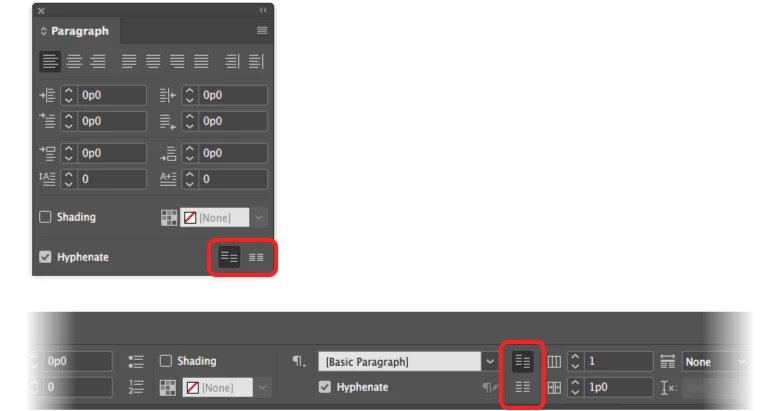Enable Shading checkbox in Paragraph panel
This screenshot has width=778, height=411.
[45, 217]
